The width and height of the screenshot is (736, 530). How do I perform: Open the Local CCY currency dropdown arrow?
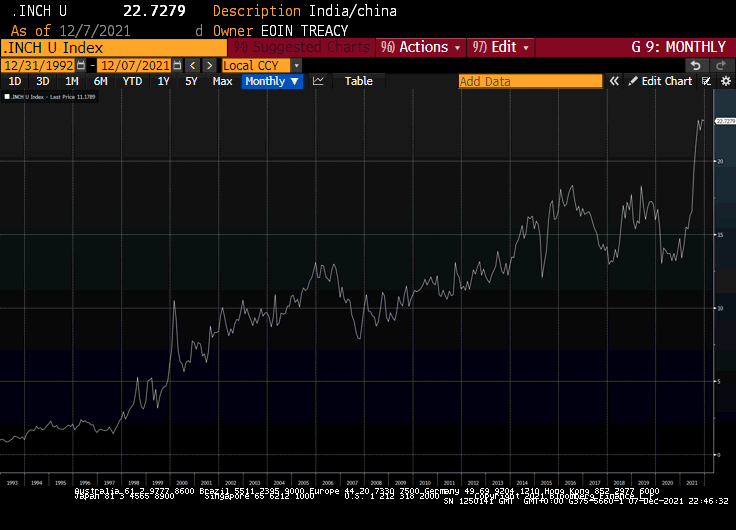click(296, 65)
